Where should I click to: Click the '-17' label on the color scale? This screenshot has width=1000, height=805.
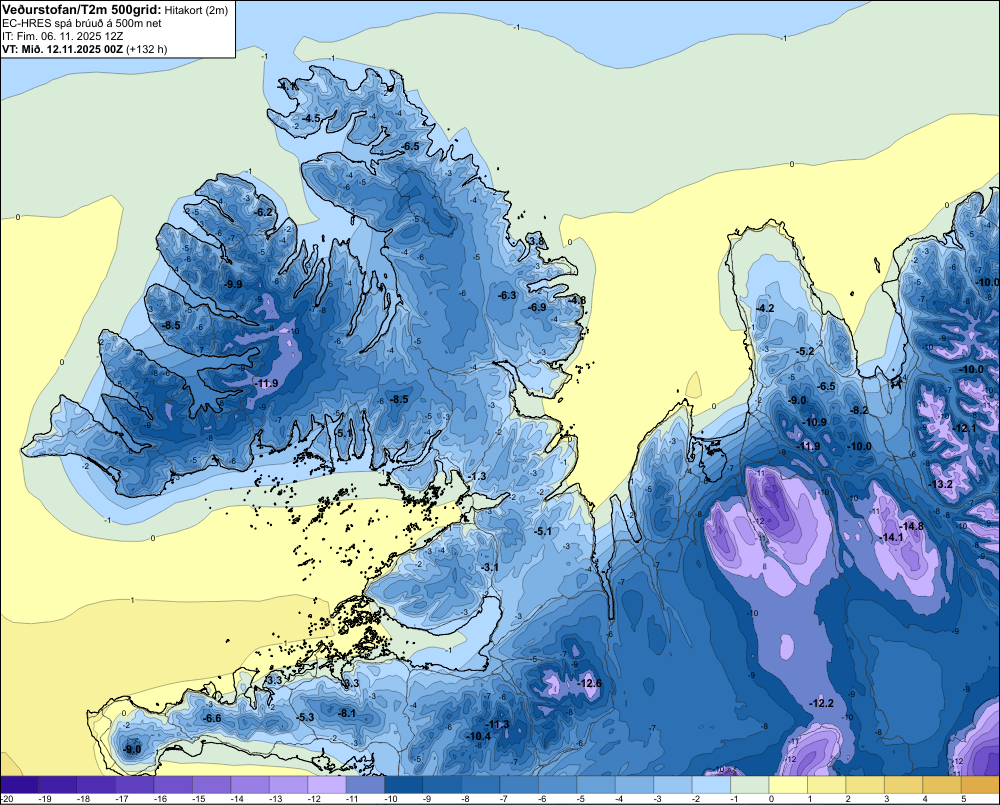[x=122, y=799]
